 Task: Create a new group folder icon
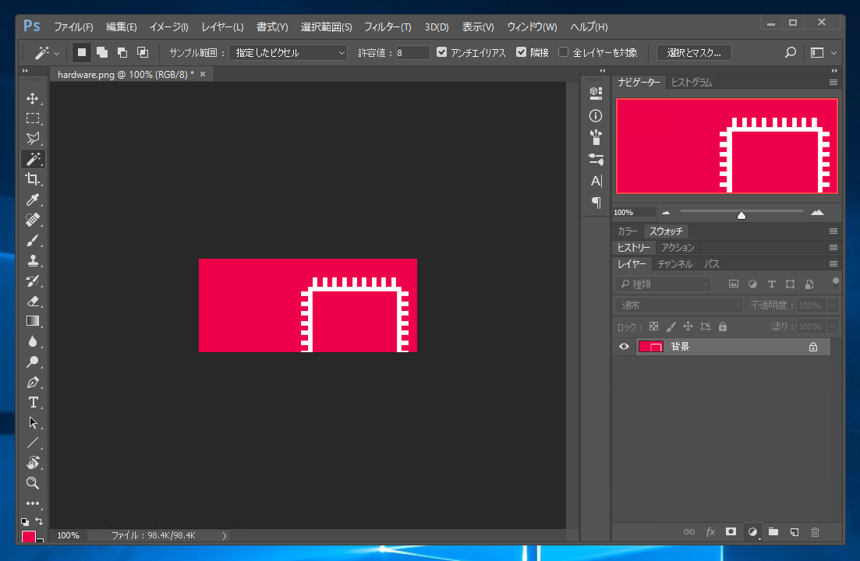tap(773, 532)
